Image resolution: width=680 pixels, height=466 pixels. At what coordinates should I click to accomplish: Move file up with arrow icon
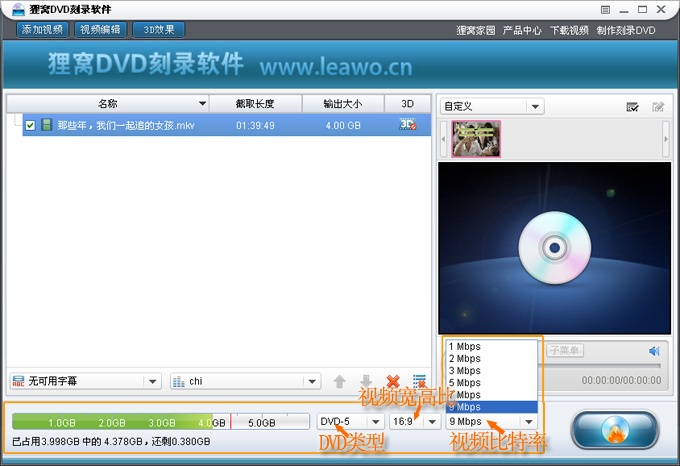(x=340, y=381)
